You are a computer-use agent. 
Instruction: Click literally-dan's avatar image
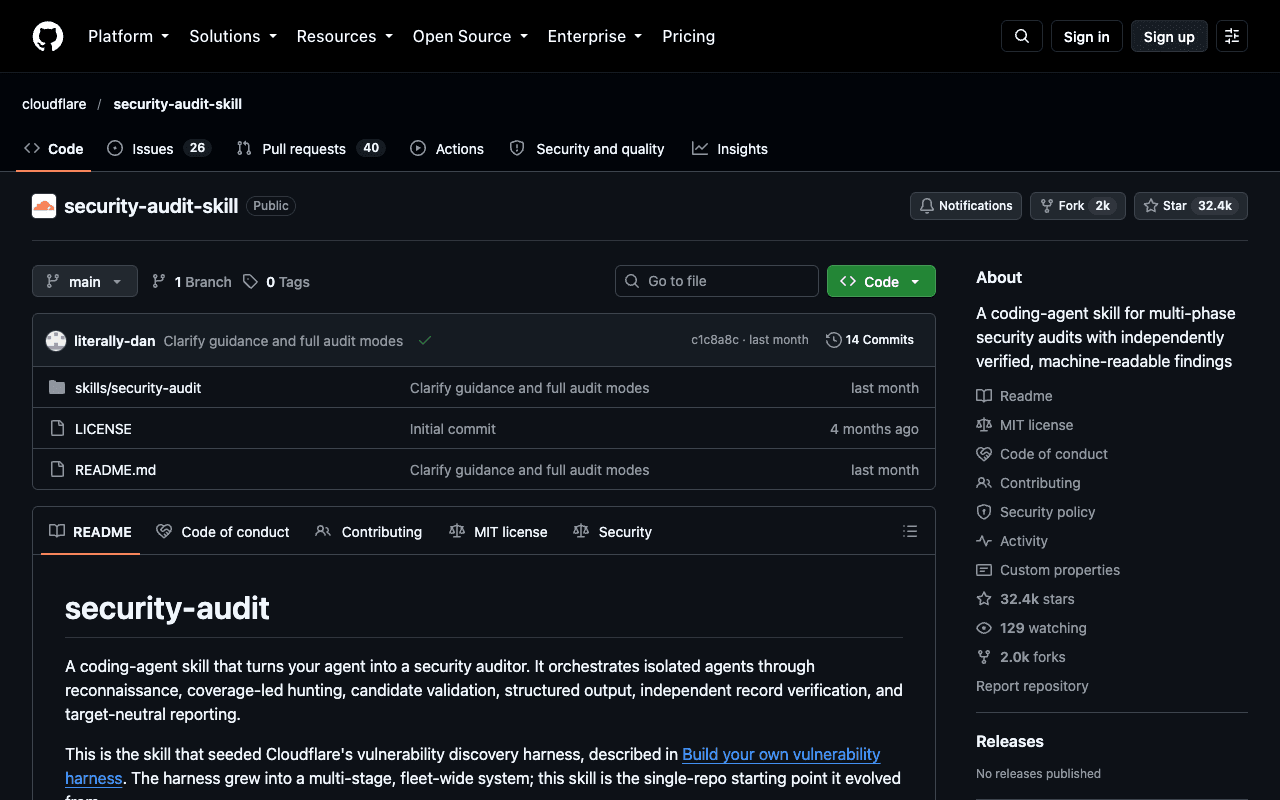click(x=56, y=340)
